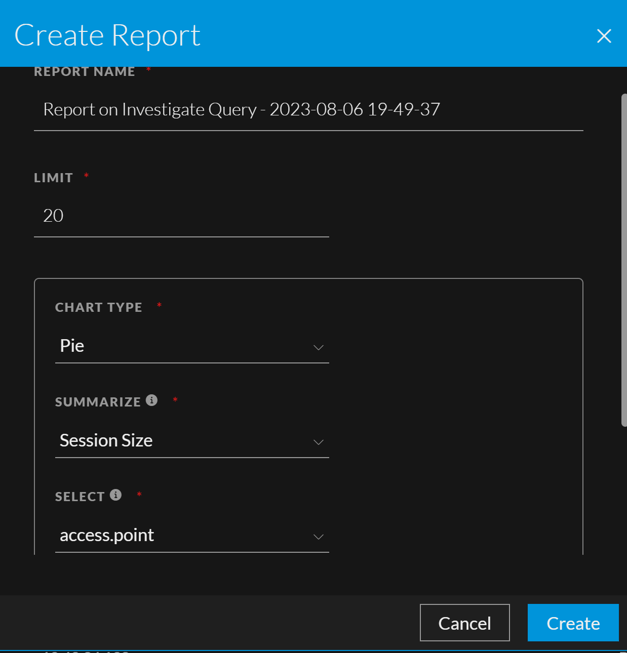The height and width of the screenshot is (653, 627).
Task: Click the info icon next to Summarize
Action: pos(152,401)
